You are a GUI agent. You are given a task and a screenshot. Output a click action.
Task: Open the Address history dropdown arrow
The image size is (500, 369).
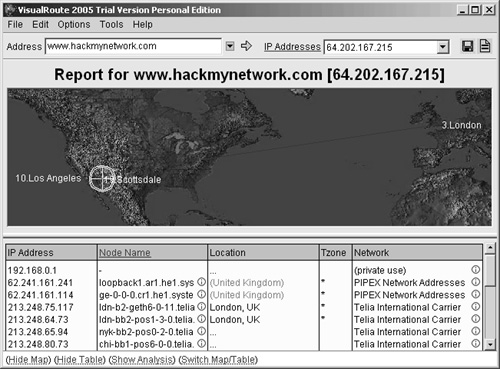(x=230, y=46)
